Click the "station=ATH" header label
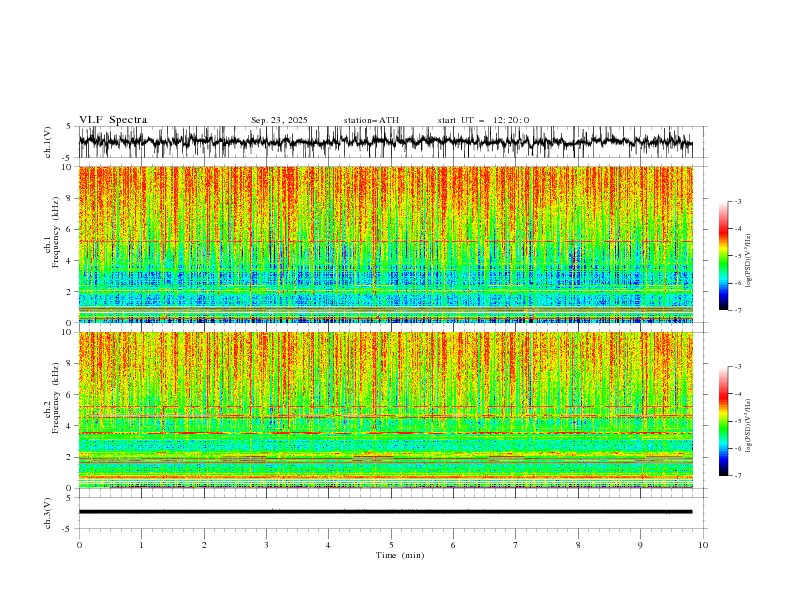792x612 pixels. pyautogui.click(x=371, y=120)
